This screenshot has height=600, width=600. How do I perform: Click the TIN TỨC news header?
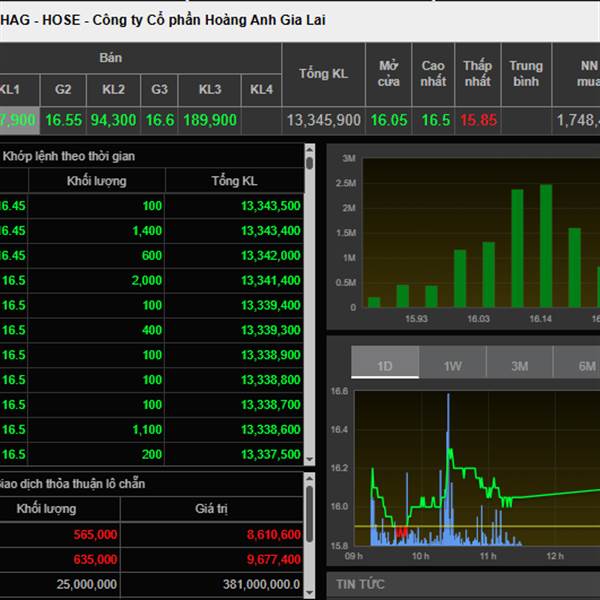coord(360,584)
